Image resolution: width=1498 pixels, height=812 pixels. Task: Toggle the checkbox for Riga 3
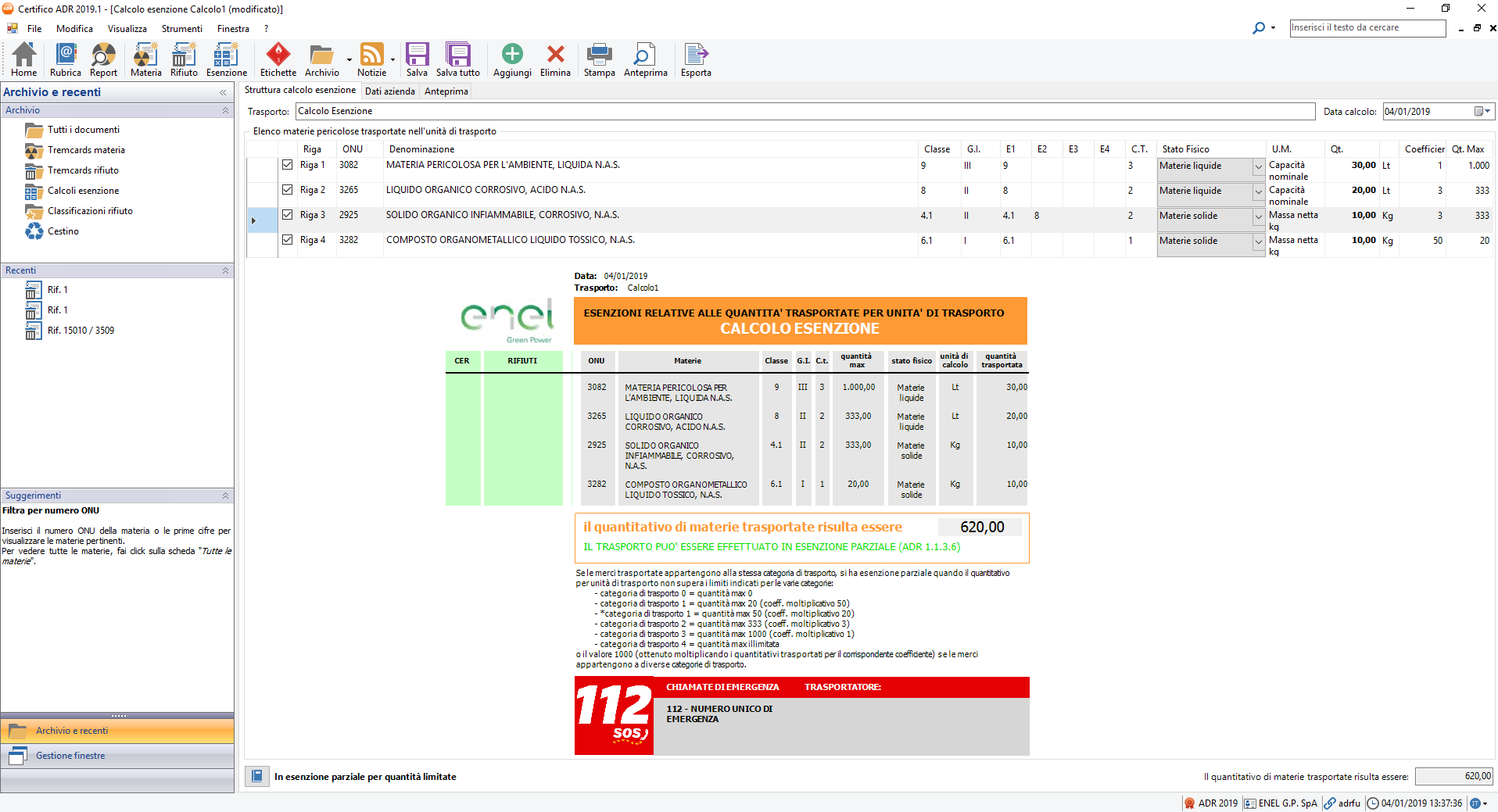click(x=288, y=215)
